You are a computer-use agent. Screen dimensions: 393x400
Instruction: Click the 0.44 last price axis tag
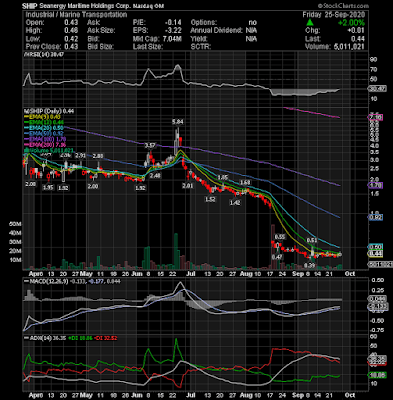376,254
